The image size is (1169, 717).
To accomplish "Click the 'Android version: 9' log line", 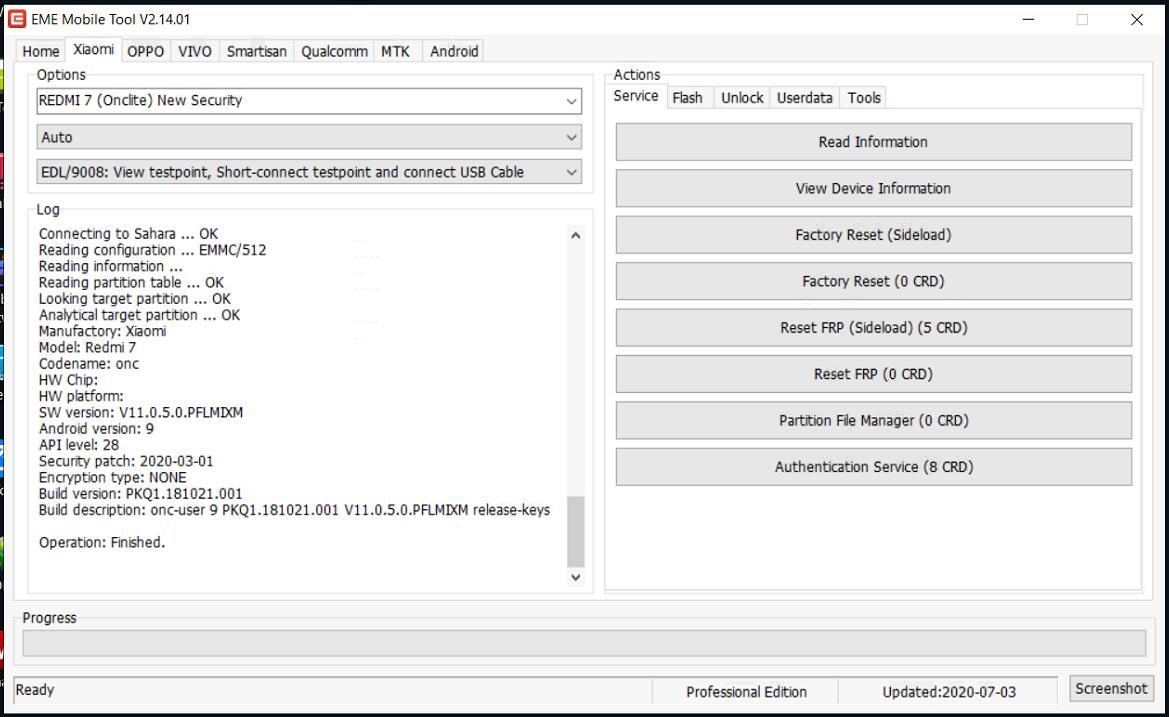I will (96, 429).
